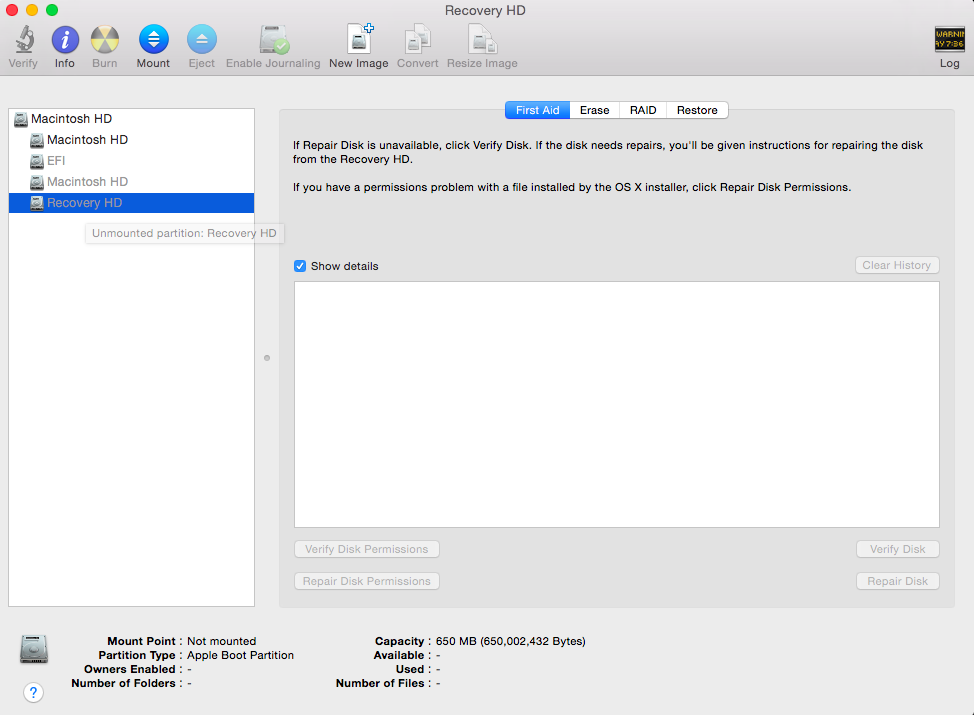The width and height of the screenshot is (974, 715).
Task: Click the Eject toolbar icon
Action: pos(202,39)
